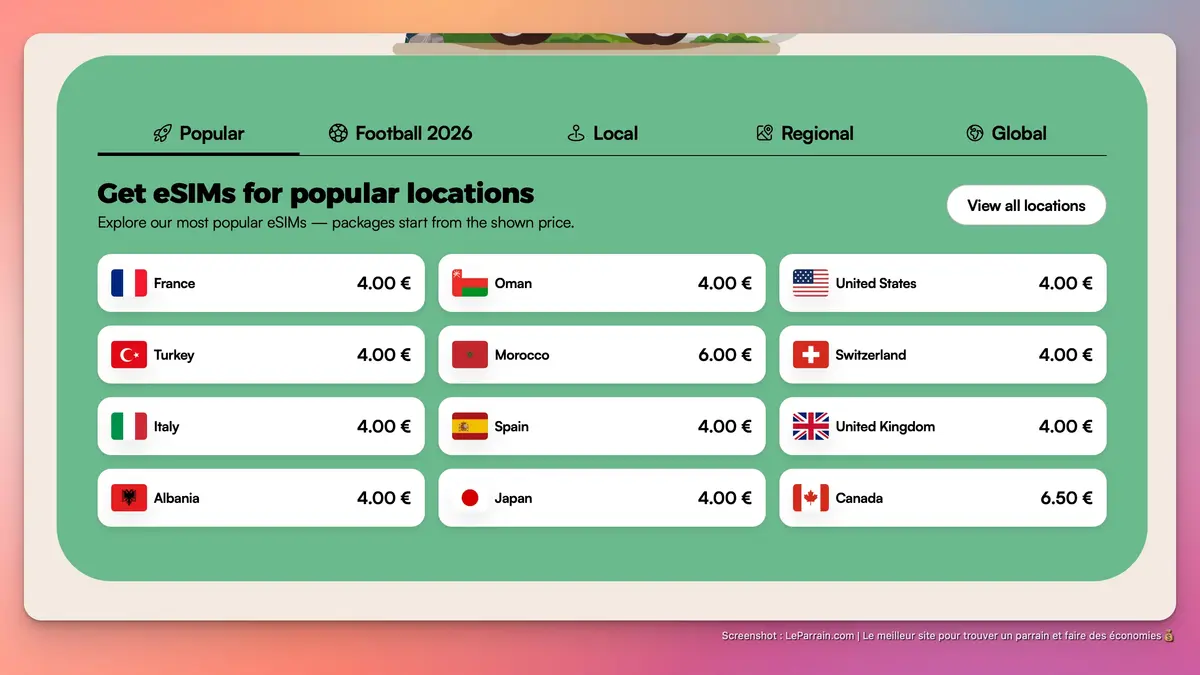
Task: Select the Oman country name
Action: pyautogui.click(x=513, y=283)
